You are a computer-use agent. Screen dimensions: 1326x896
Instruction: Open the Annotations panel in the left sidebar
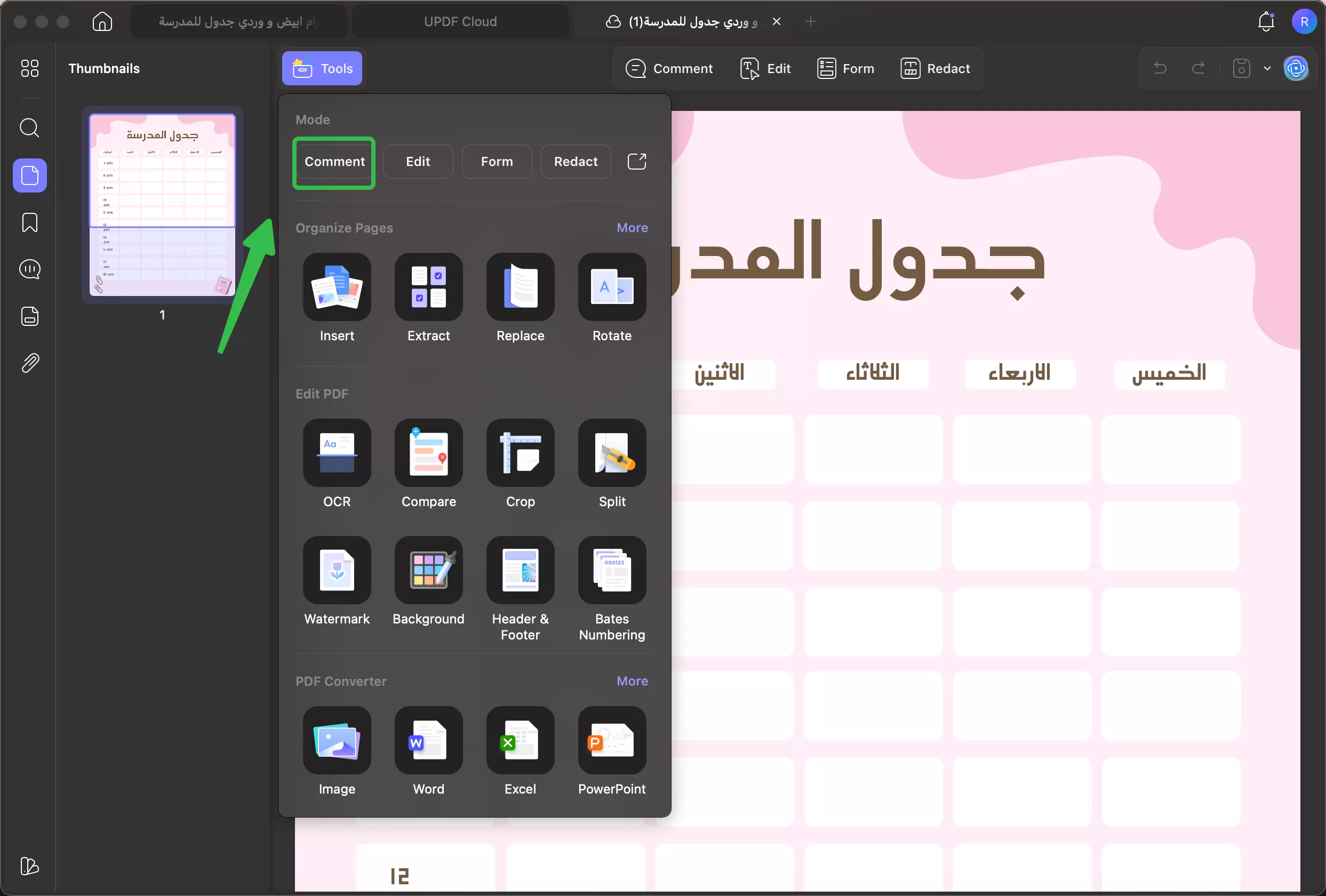coord(29,269)
